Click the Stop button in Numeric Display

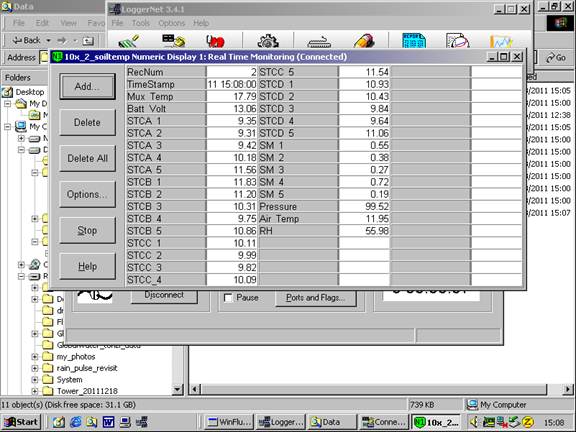(87, 230)
